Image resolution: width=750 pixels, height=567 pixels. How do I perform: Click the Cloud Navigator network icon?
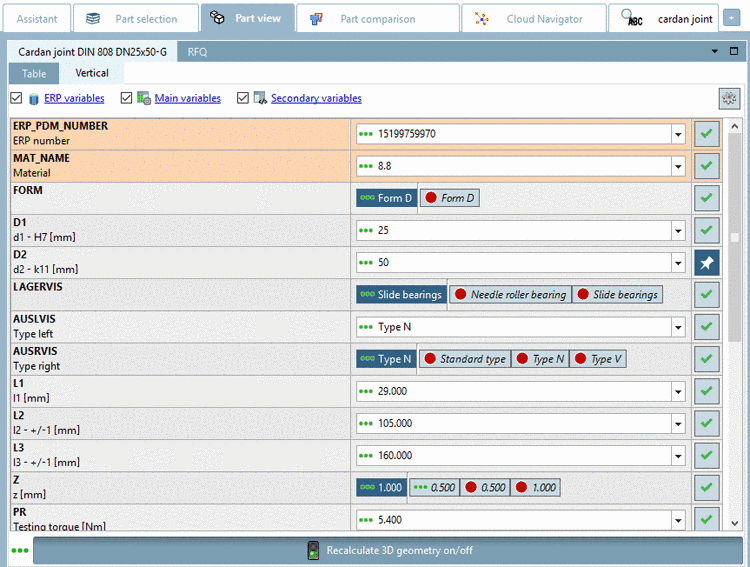coord(481,19)
